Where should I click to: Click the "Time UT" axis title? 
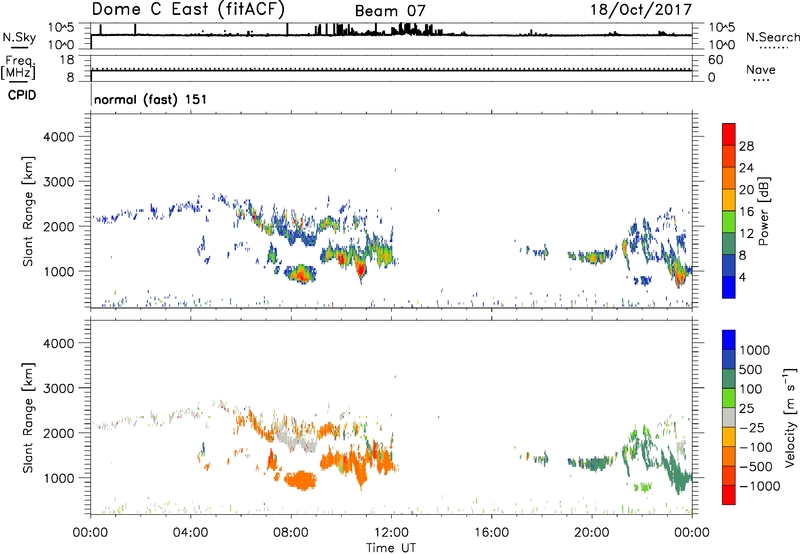click(391, 548)
